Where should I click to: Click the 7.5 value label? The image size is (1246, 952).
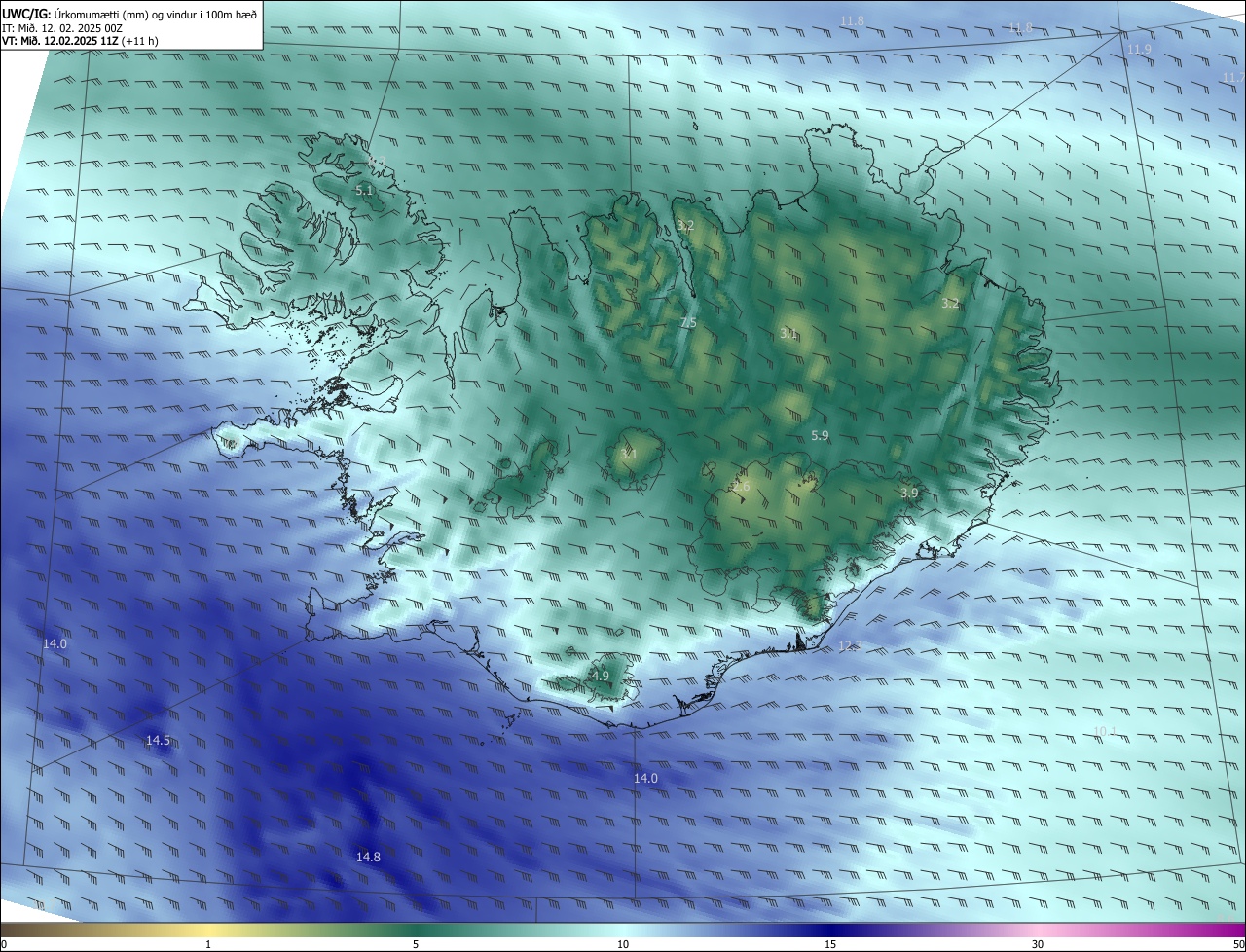click(688, 322)
